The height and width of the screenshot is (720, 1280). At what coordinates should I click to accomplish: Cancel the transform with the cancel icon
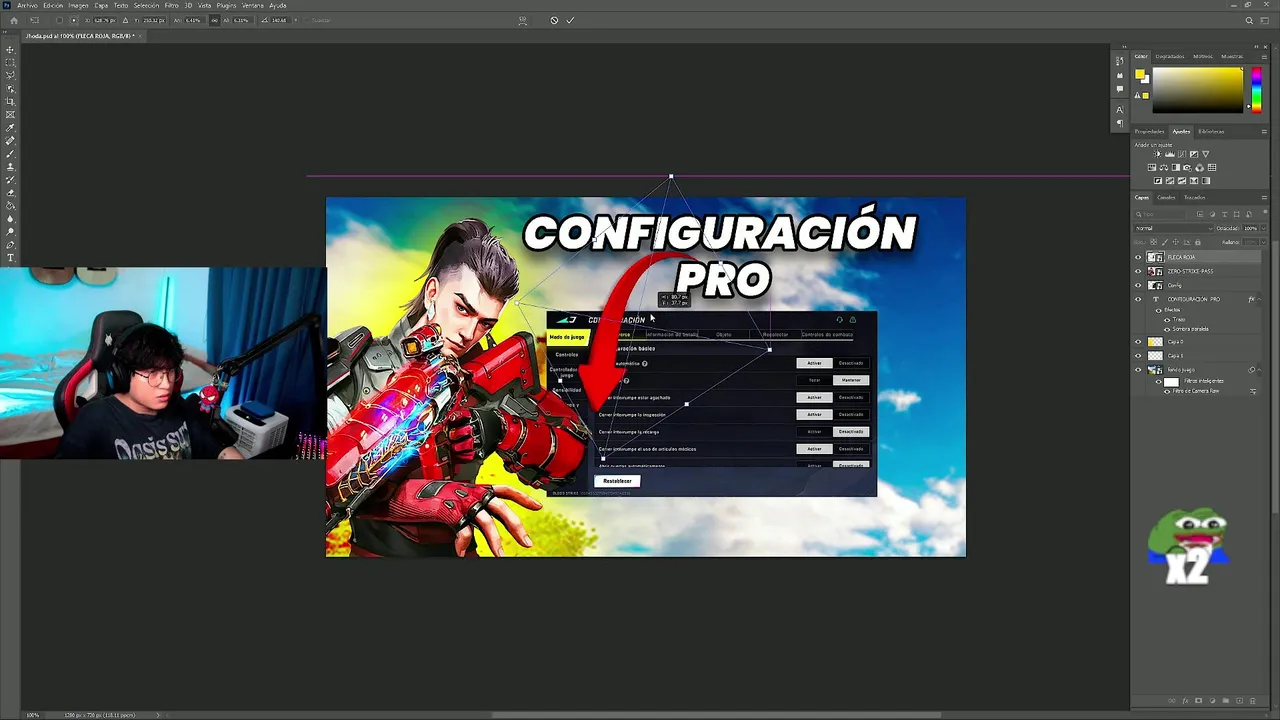(554, 20)
